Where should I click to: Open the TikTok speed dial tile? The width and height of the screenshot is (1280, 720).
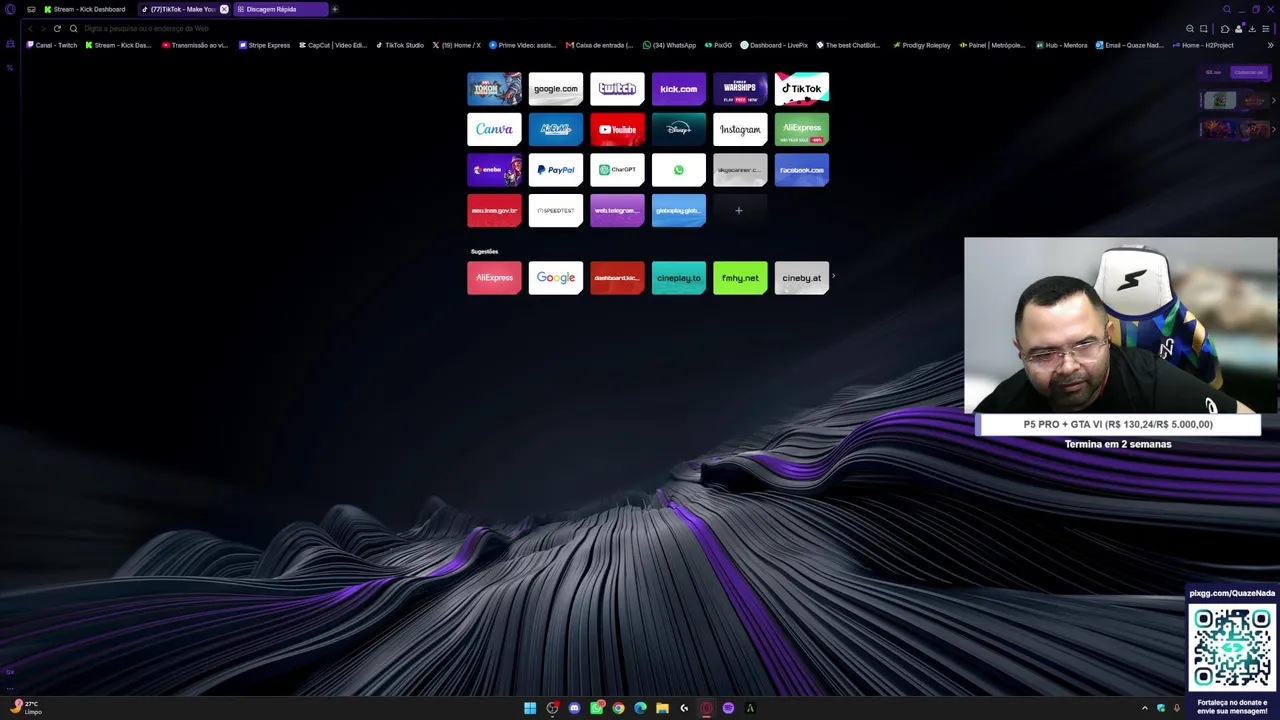coord(802,89)
